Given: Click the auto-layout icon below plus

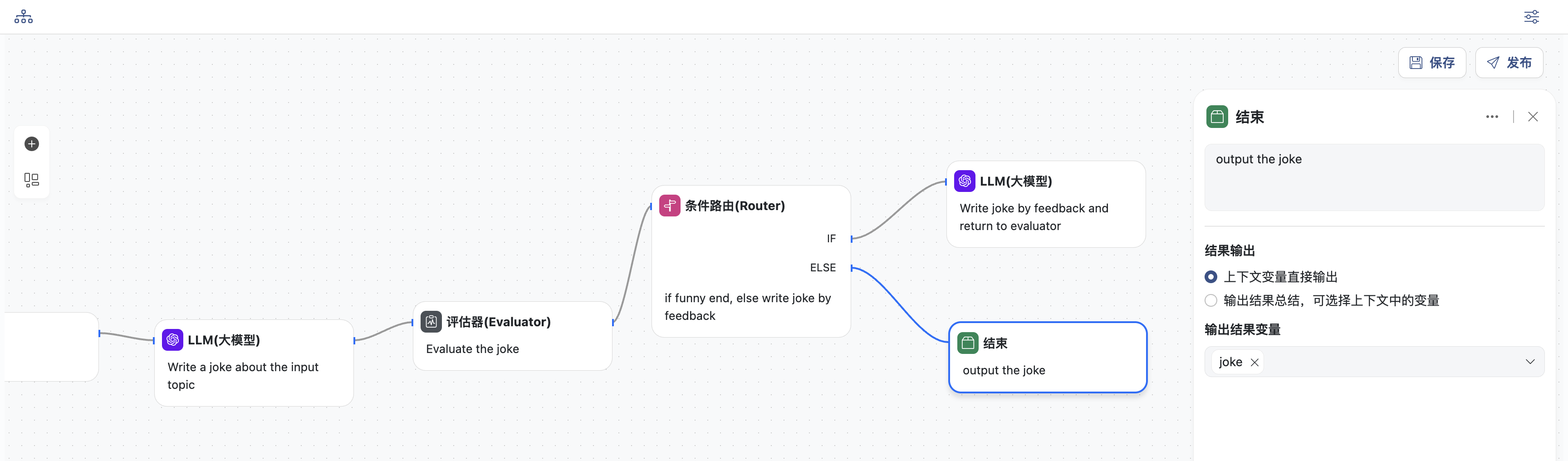Looking at the screenshot, I should click(x=32, y=180).
